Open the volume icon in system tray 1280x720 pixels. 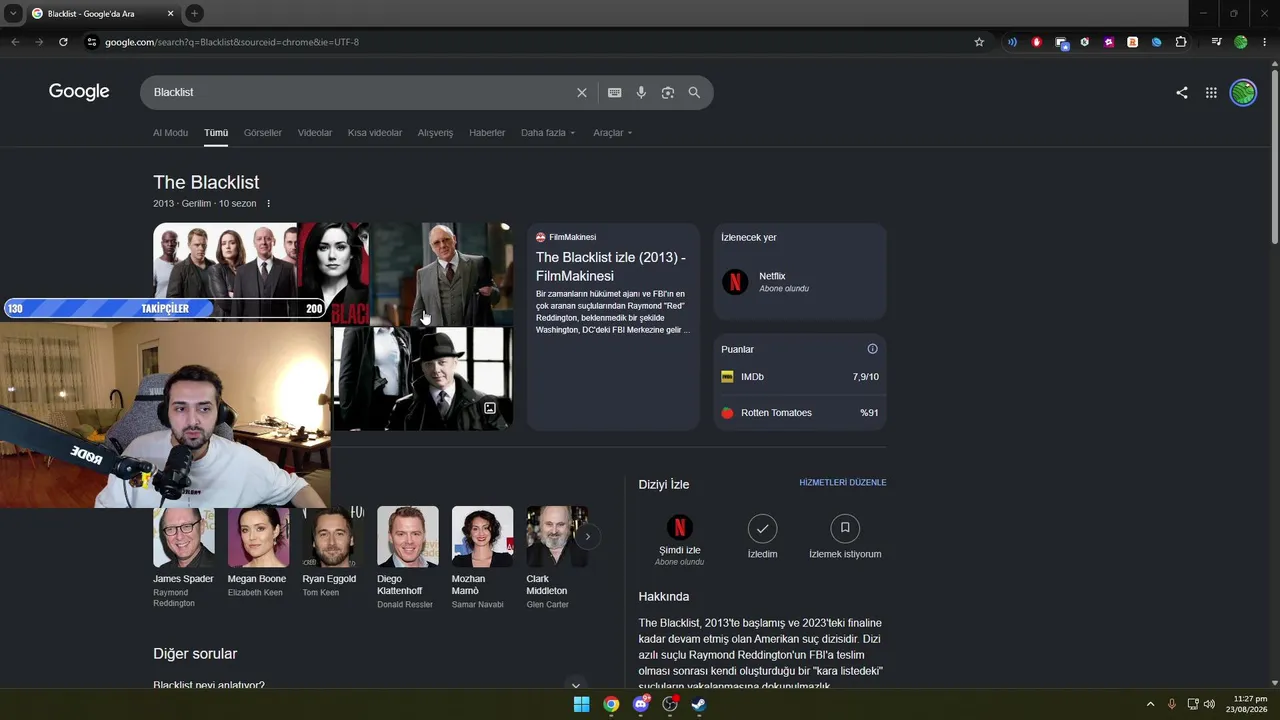(1209, 704)
